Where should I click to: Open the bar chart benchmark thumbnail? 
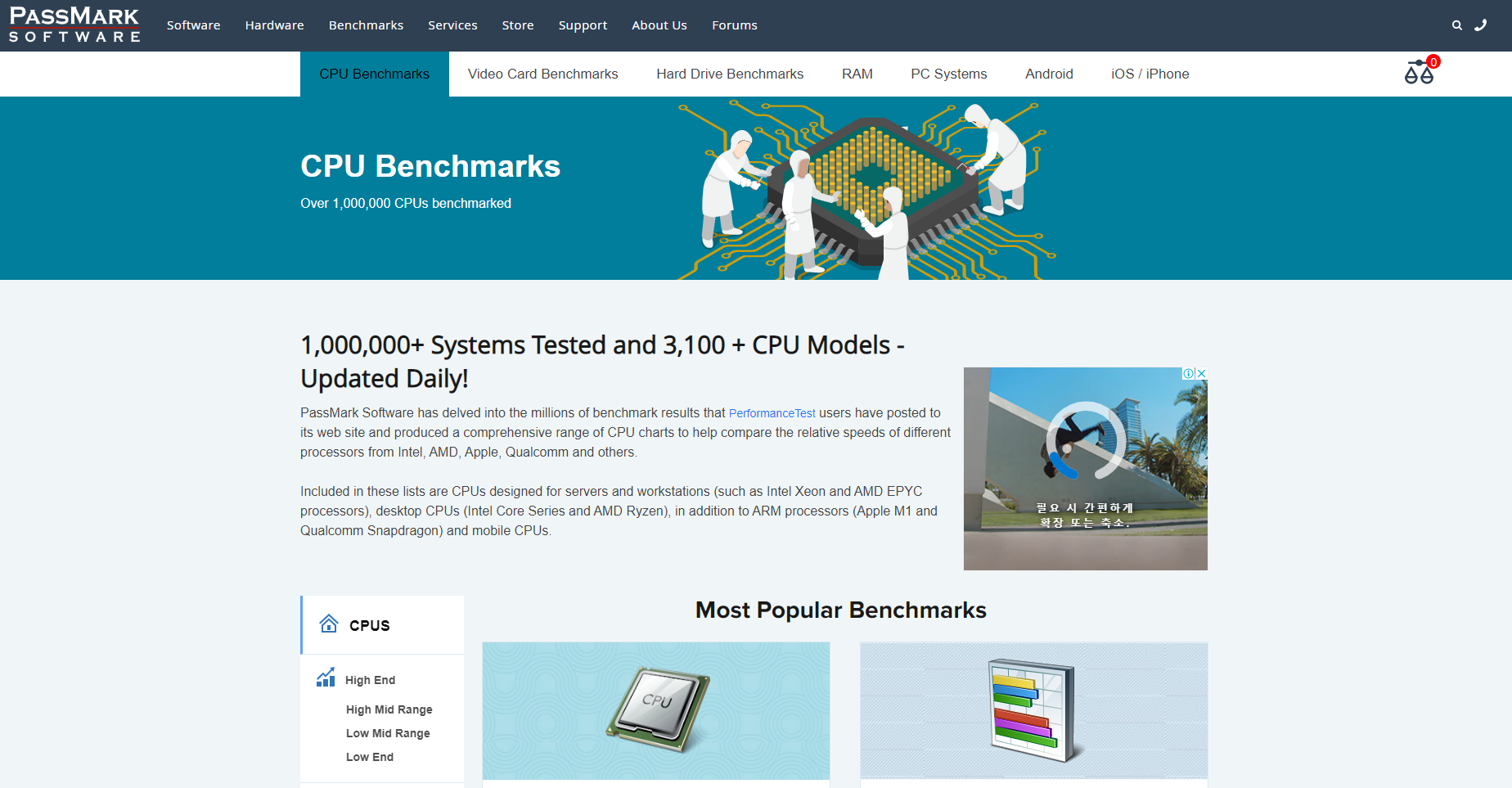(x=1034, y=711)
